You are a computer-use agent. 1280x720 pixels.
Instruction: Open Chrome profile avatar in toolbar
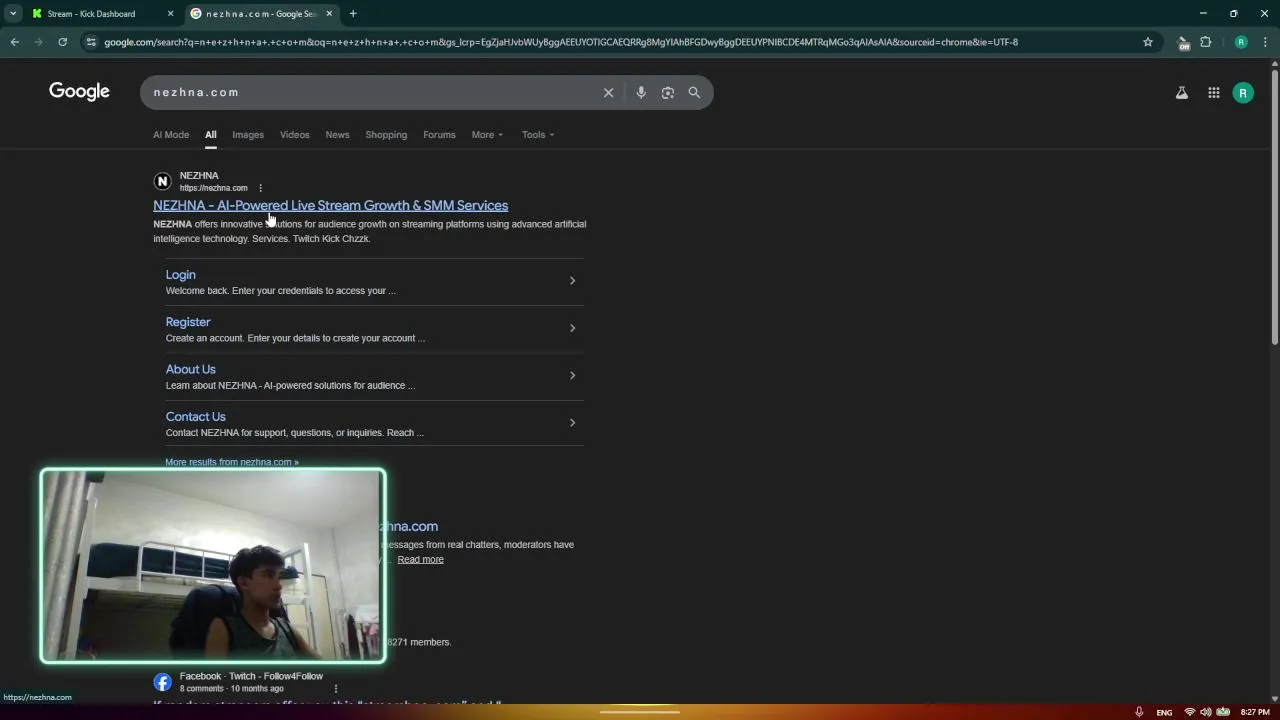coord(1241,42)
